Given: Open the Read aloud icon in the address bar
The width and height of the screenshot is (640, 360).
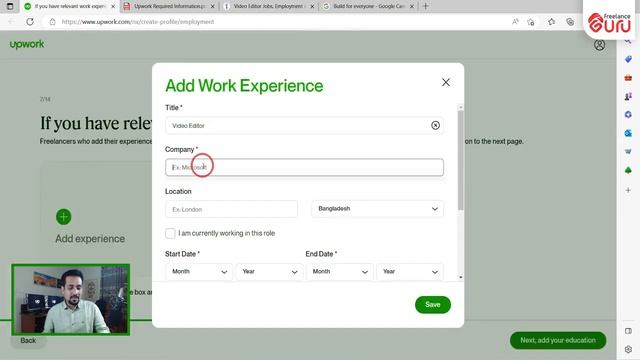Looking at the screenshot, I should [x=515, y=22].
